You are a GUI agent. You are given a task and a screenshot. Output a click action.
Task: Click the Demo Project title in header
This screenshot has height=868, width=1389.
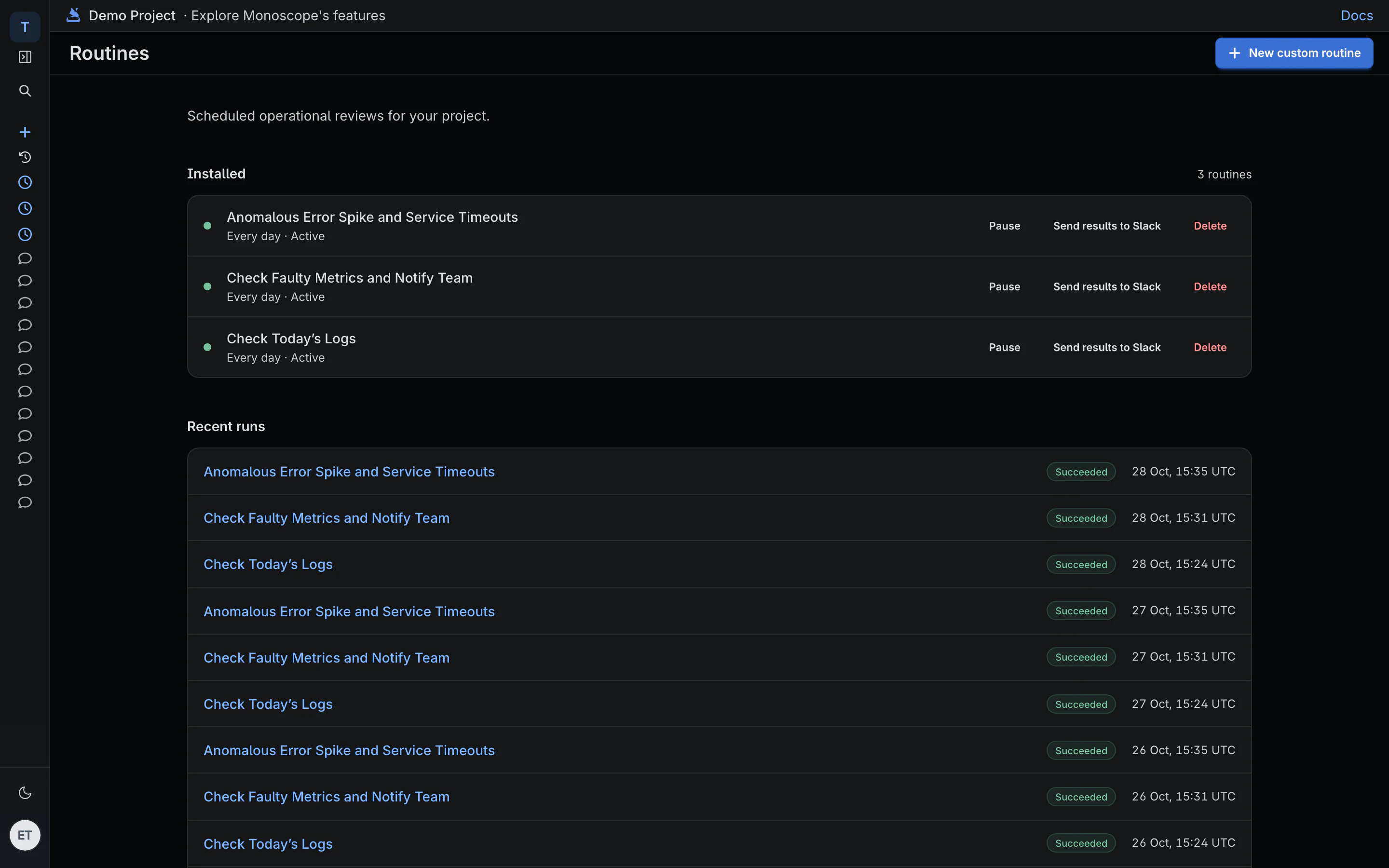(x=132, y=15)
